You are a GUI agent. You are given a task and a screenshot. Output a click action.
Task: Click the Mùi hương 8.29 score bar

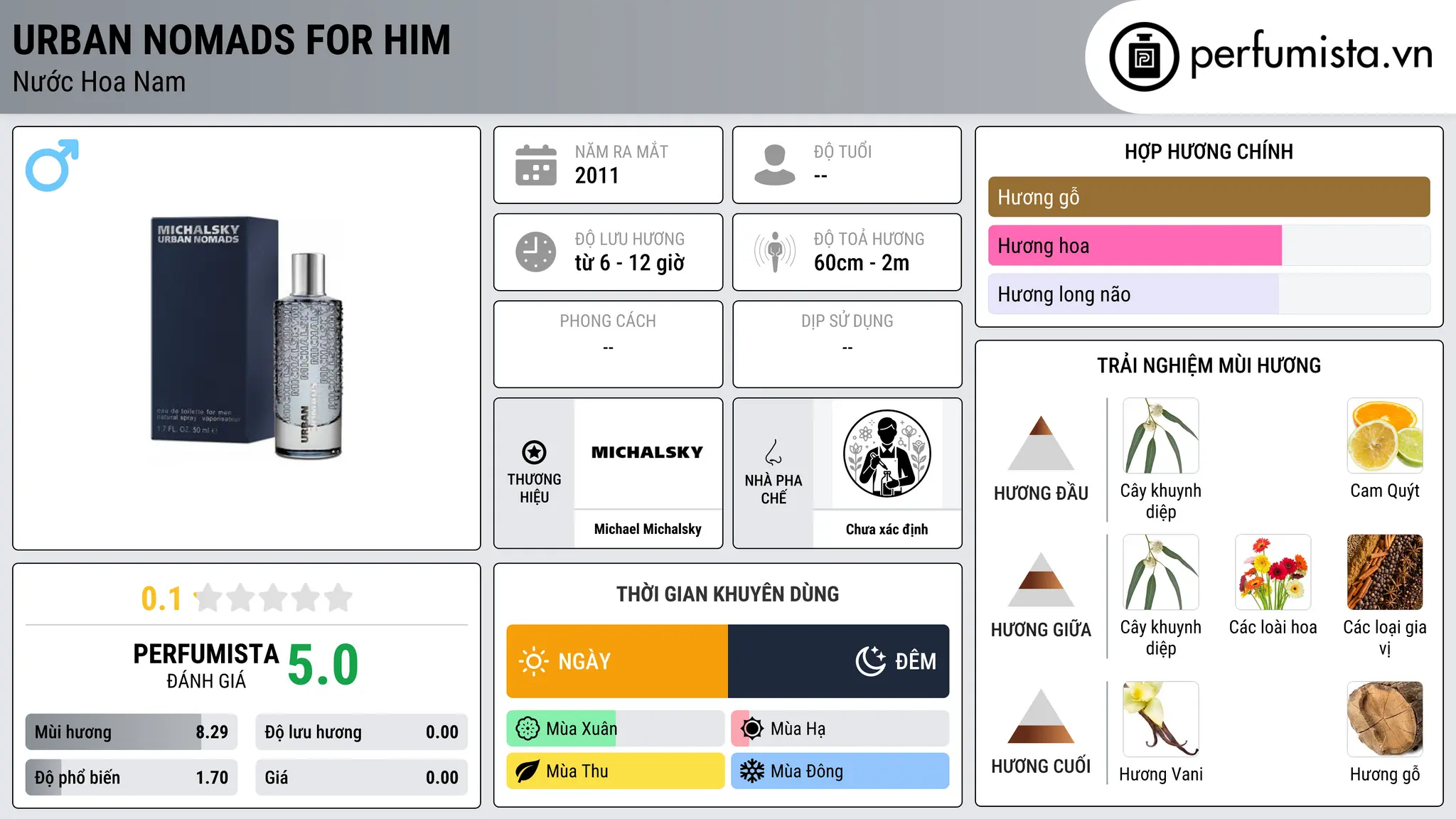point(132,732)
